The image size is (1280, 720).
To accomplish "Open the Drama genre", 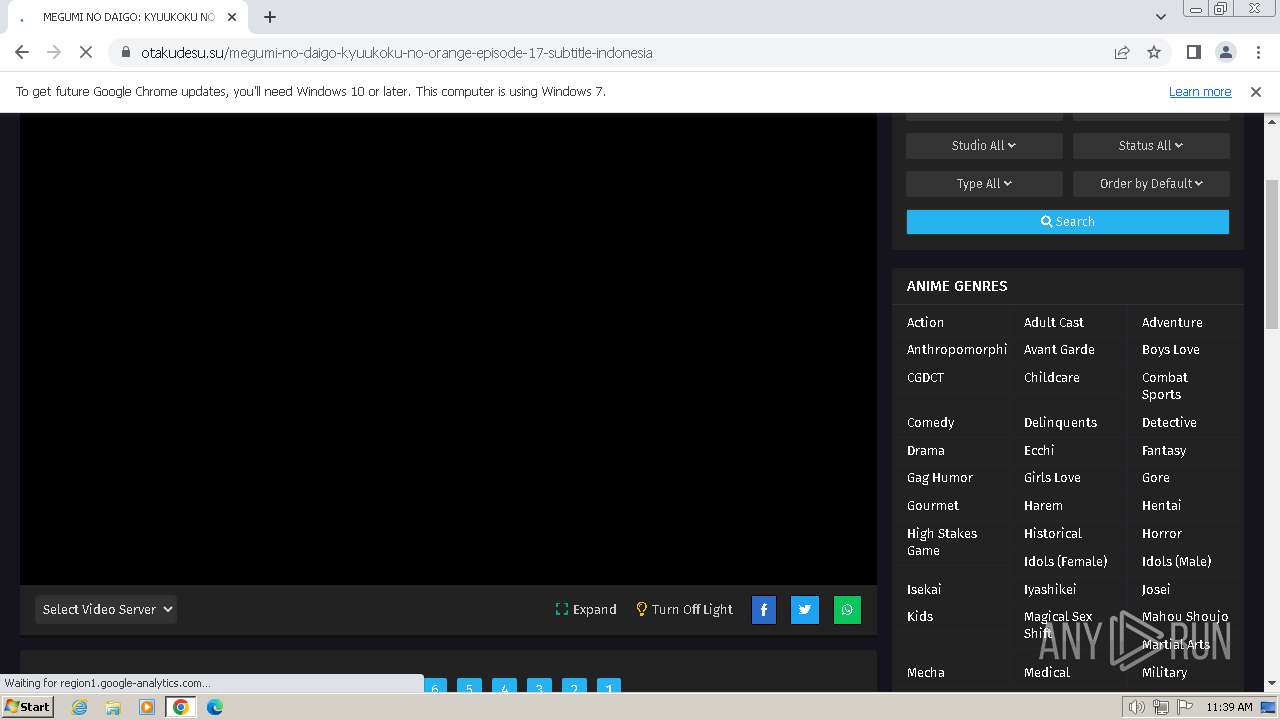I will click(926, 450).
